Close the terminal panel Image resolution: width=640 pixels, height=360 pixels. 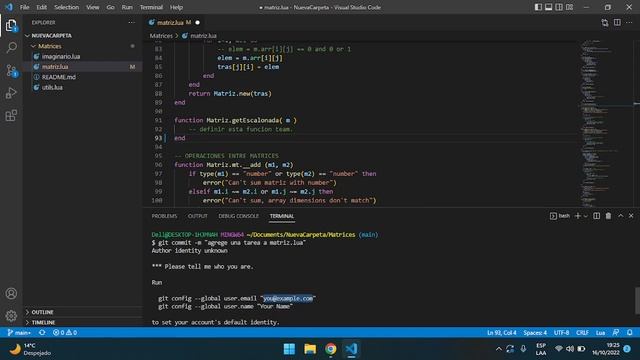(x=631, y=216)
